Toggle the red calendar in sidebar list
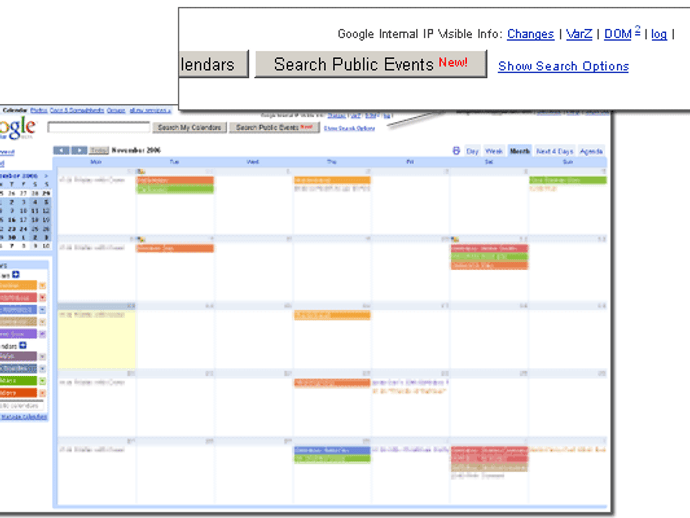 (18, 298)
